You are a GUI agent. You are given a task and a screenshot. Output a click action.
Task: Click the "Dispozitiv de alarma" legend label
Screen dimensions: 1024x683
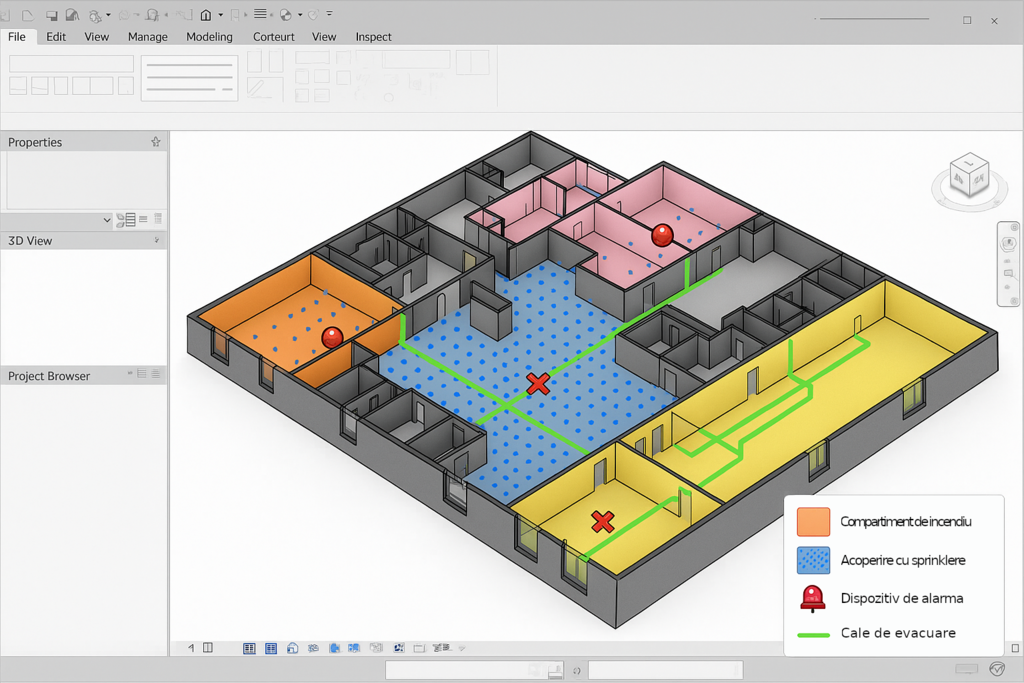tap(902, 598)
